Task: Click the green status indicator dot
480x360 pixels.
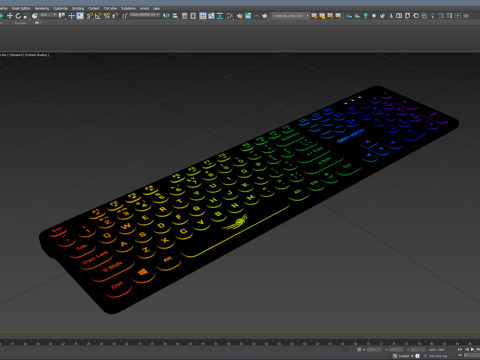Action: point(412,356)
